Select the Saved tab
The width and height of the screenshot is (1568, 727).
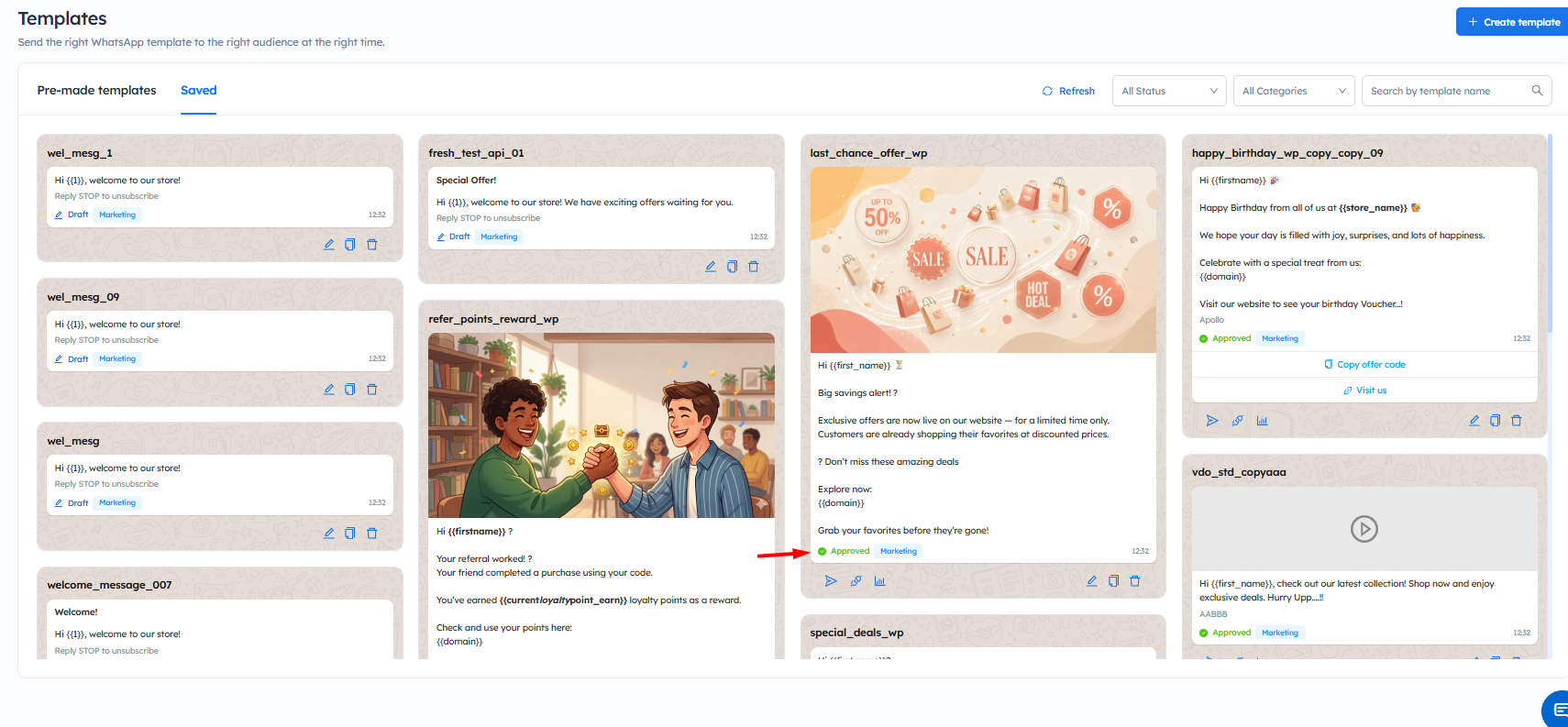(x=198, y=91)
